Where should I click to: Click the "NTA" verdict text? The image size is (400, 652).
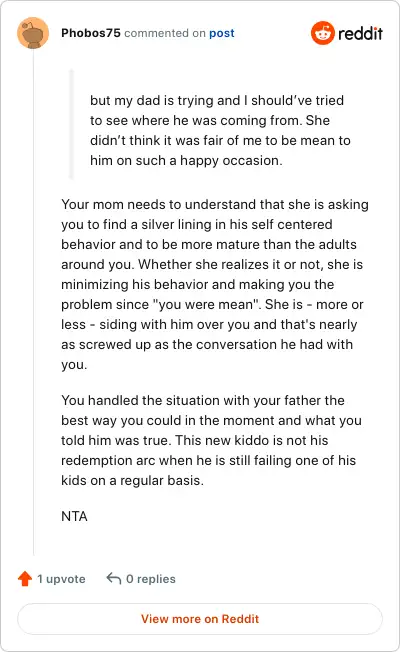coord(74,516)
